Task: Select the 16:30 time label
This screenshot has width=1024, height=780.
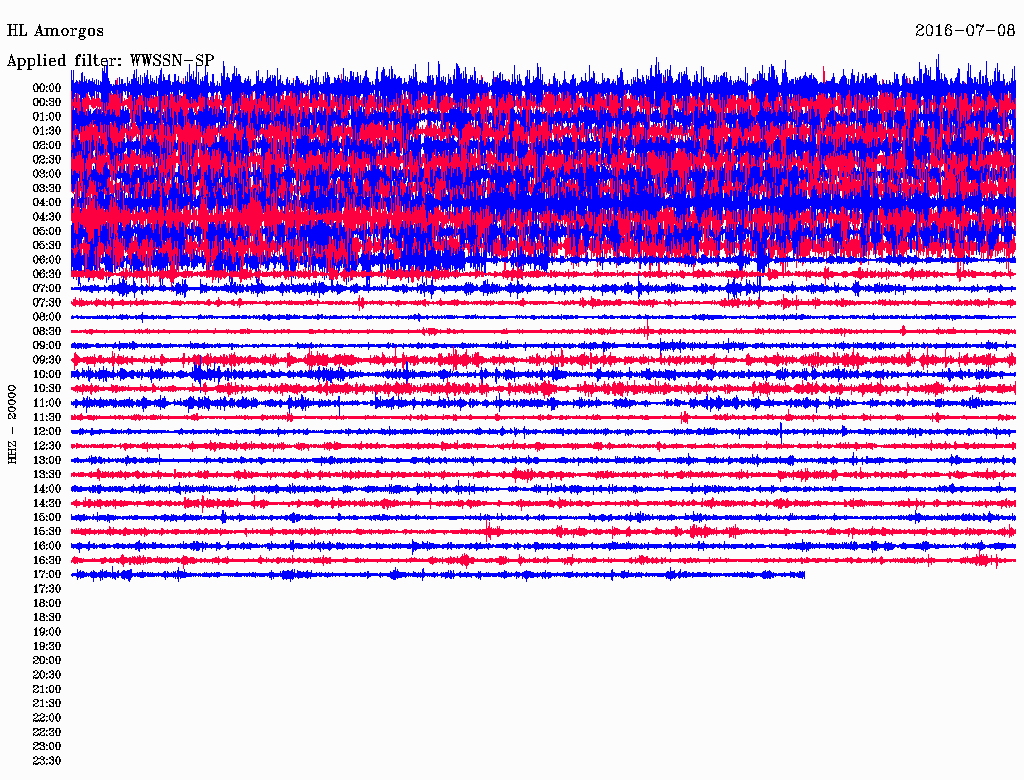Action: [x=47, y=560]
